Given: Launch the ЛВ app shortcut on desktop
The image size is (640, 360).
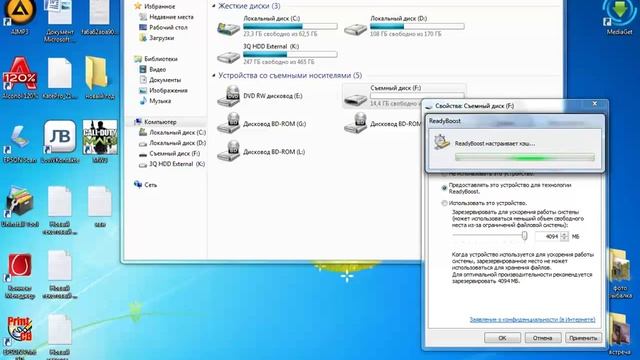Looking at the screenshot, I should [x=60, y=142].
